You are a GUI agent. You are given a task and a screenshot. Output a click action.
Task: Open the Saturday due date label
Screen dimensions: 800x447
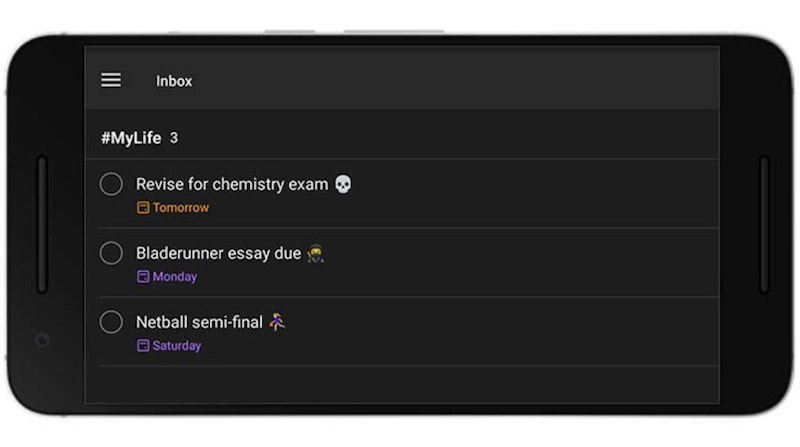click(x=177, y=345)
